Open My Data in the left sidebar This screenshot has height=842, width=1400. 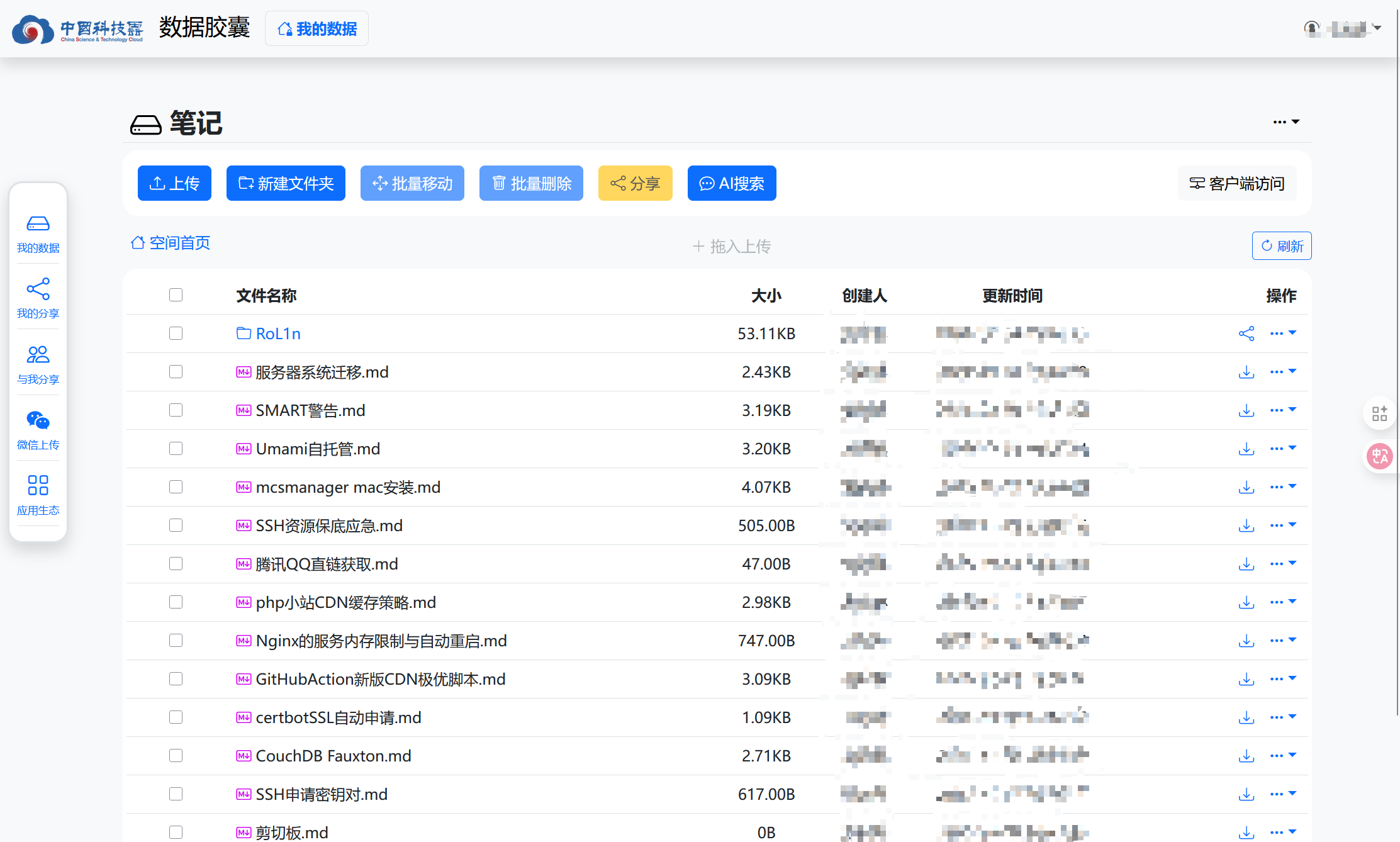[x=38, y=235]
